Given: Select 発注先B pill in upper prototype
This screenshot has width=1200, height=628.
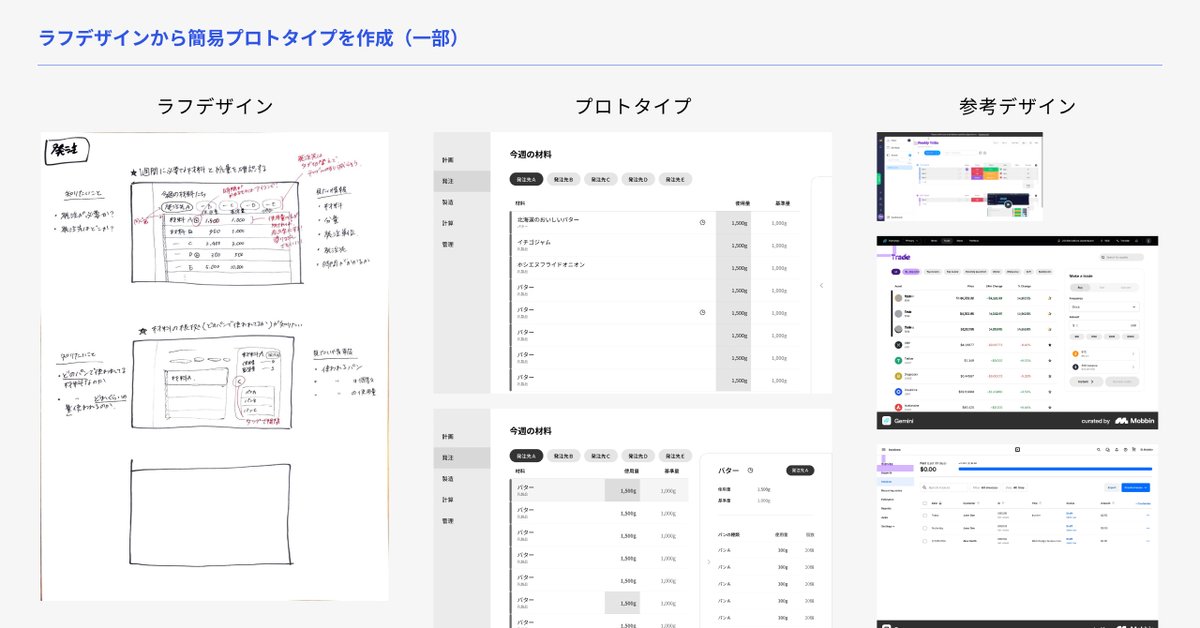Looking at the screenshot, I should tap(563, 179).
